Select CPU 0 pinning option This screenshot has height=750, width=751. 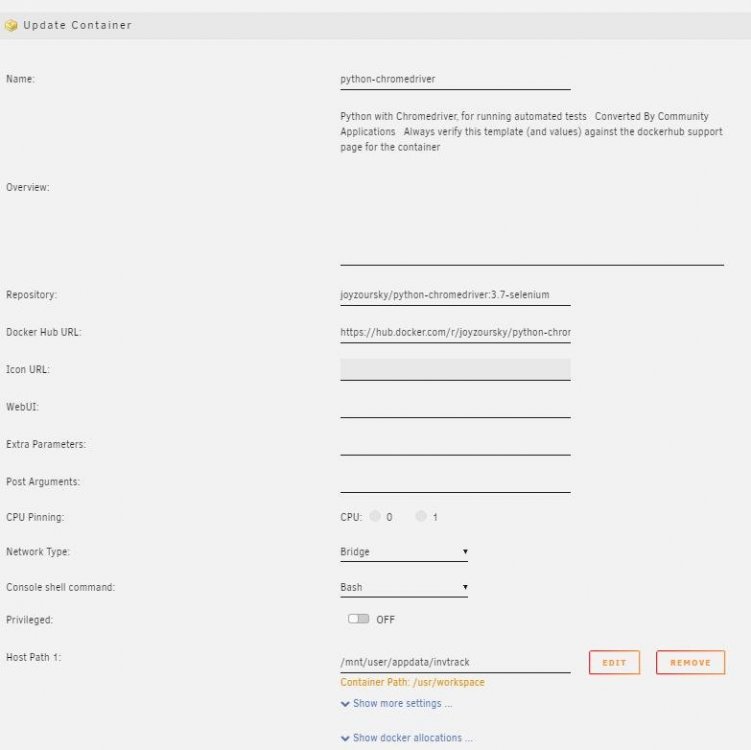click(375, 516)
